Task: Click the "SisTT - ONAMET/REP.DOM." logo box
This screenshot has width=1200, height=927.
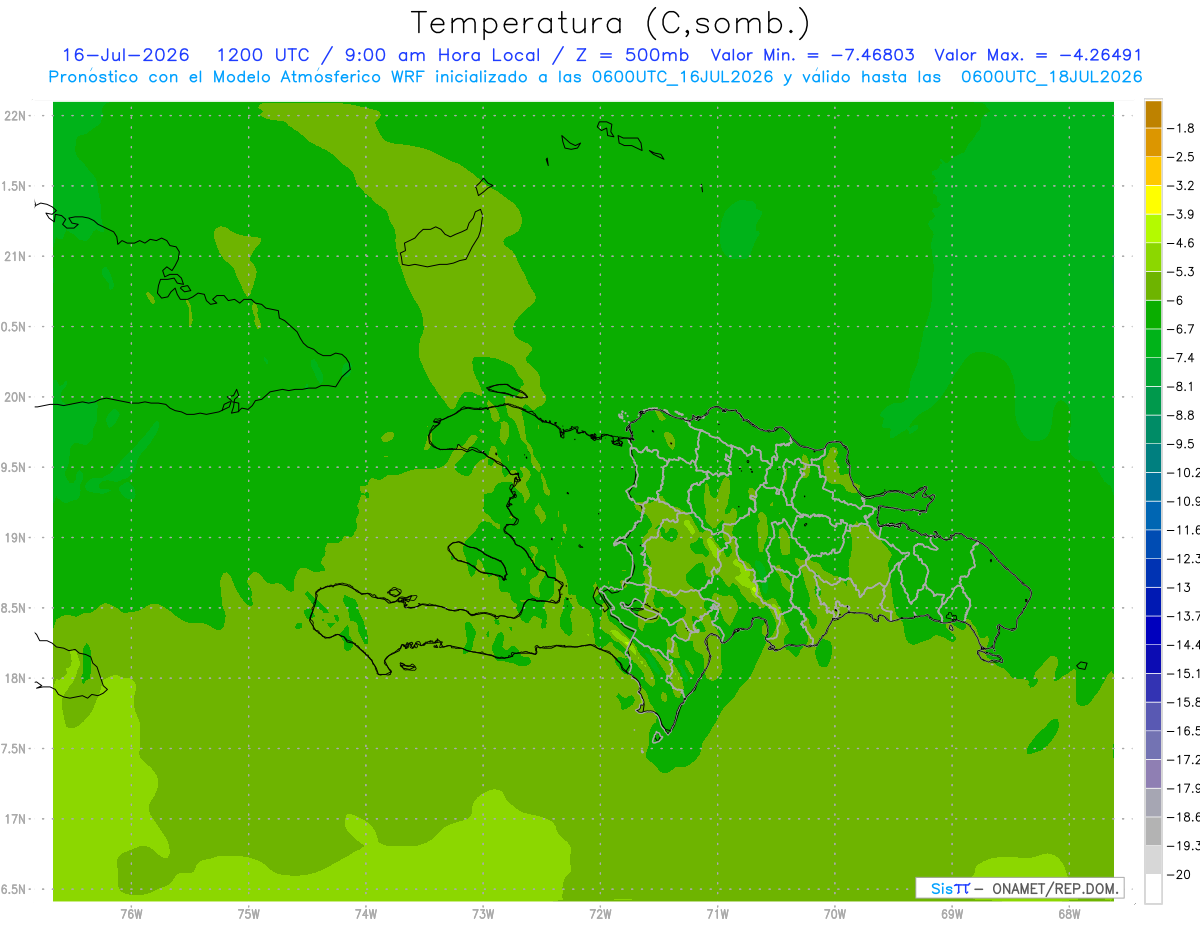Action: (1019, 888)
